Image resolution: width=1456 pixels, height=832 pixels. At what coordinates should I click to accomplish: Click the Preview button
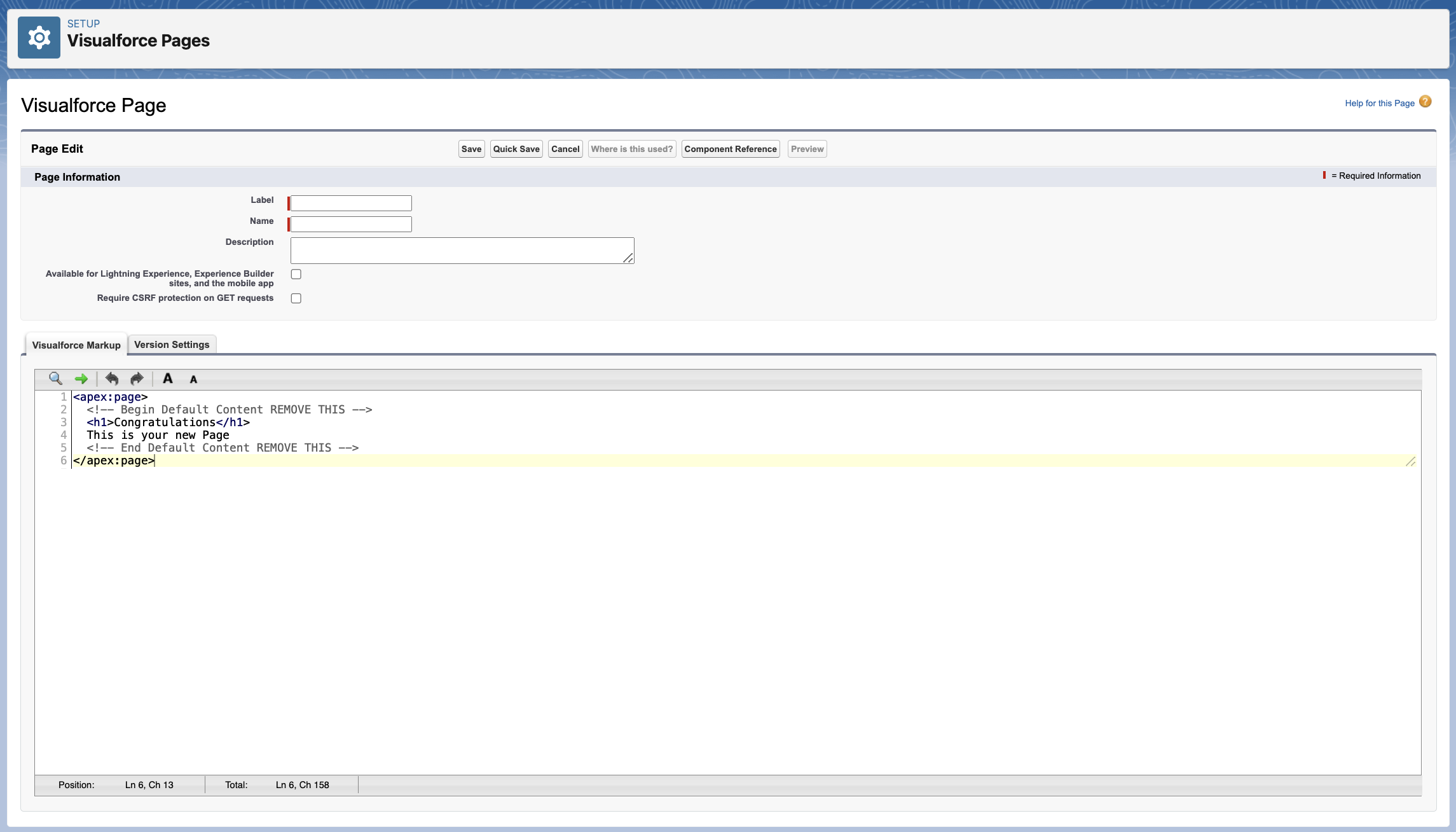pyautogui.click(x=807, y=149)
